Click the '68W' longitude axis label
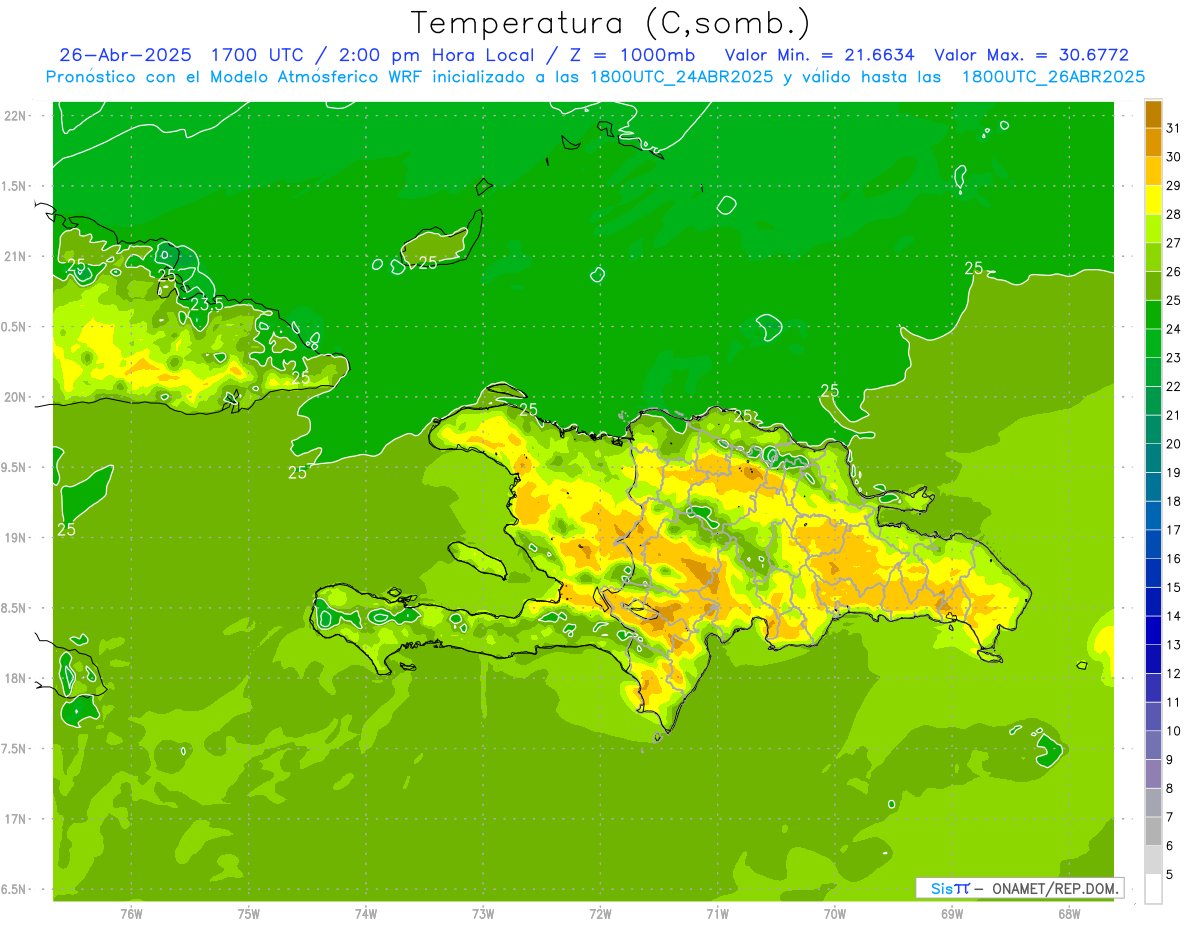 [1069, 913]
